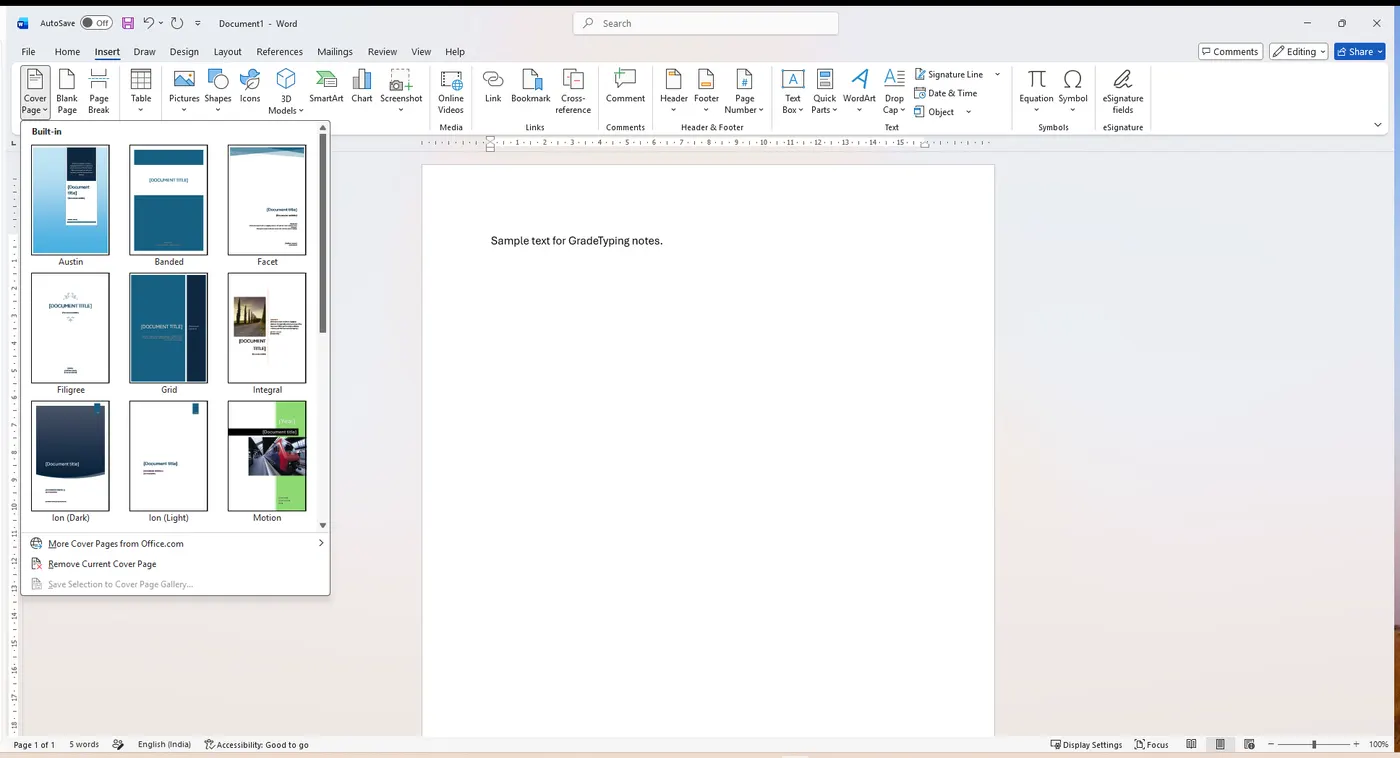Insert a Blank Page
This screenshot has width=1400, height=758.
(67, 92)
